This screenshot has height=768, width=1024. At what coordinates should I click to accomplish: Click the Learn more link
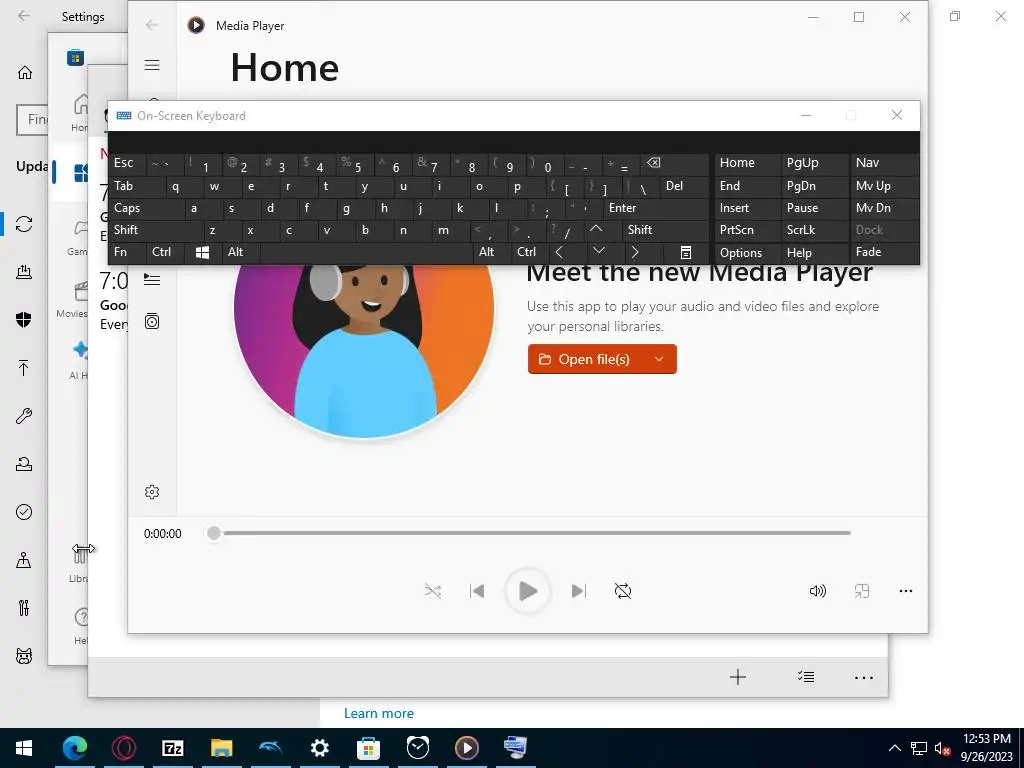click(x=379, y=713)
